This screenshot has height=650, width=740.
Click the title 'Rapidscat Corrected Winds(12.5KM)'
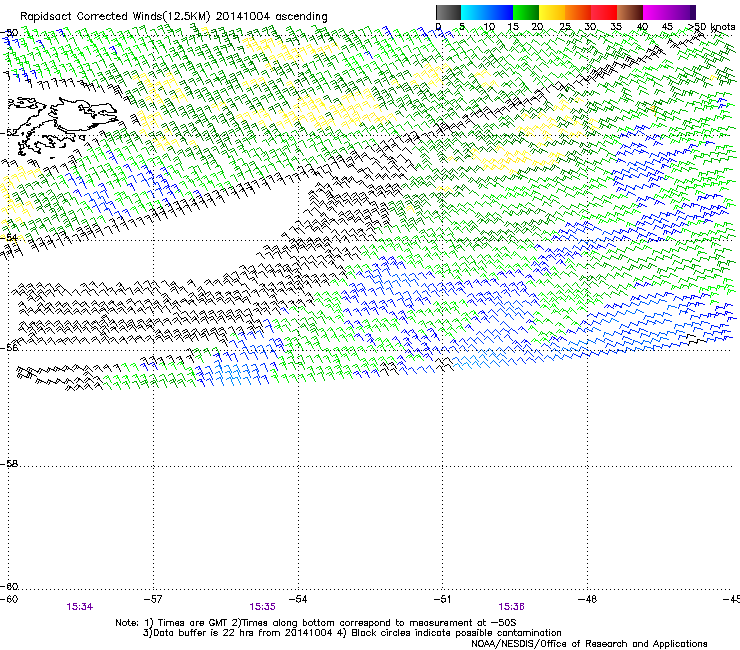[x=115, y=17]
